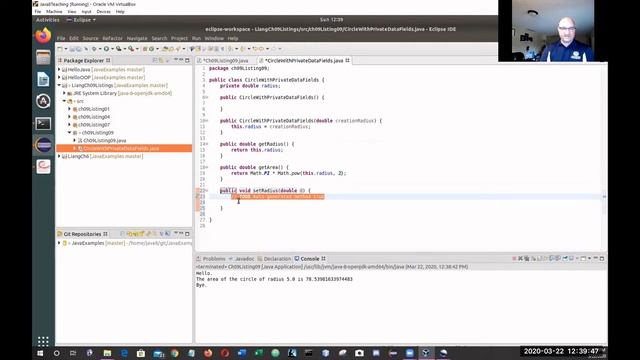Minimize the Package Explorer view

pyautogui.click(x=181, y=60)
